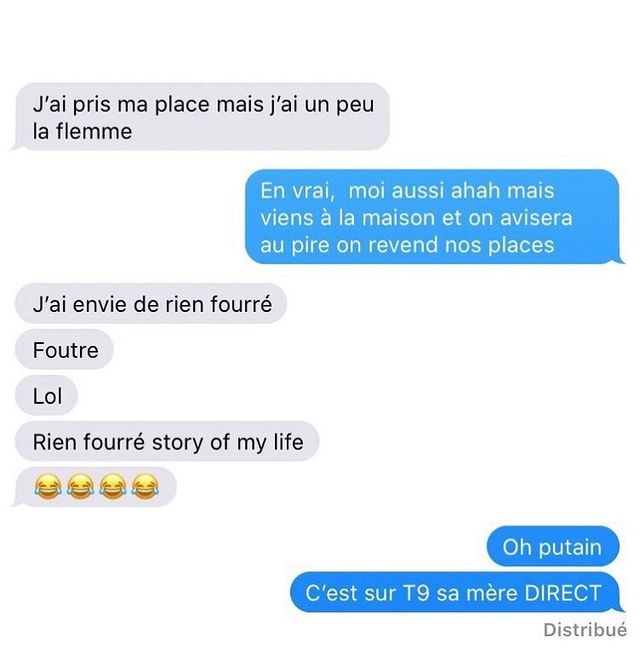The height and width of the screenshot is (649, 640).
Task: Tap the "C'est sur T9 sa mère DIRECT" bubble
Action: [457, 592]
